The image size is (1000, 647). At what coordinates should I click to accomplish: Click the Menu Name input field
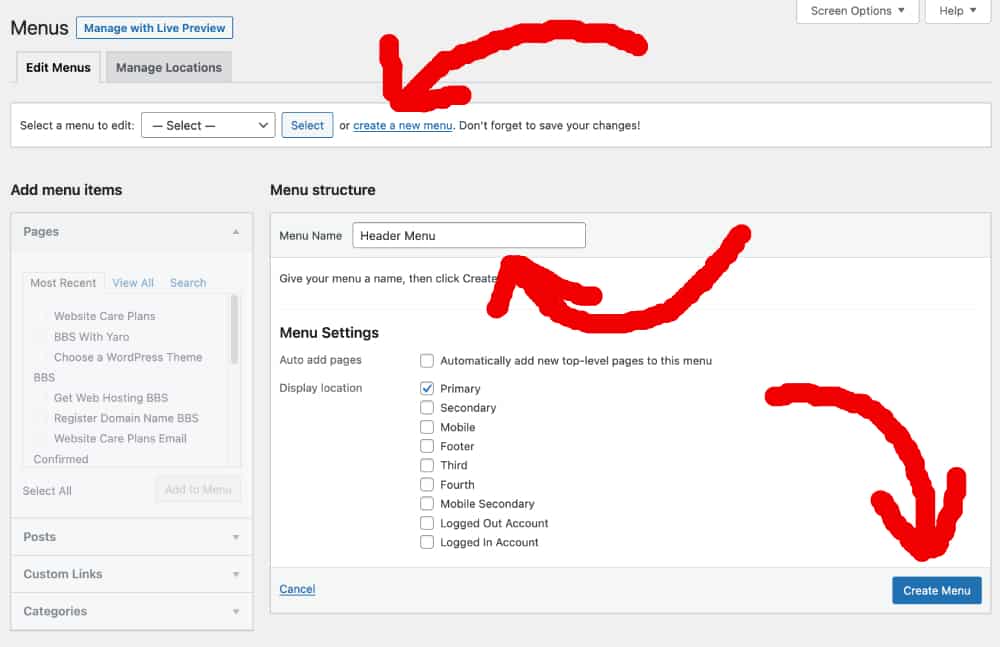(x=468, y=235)
